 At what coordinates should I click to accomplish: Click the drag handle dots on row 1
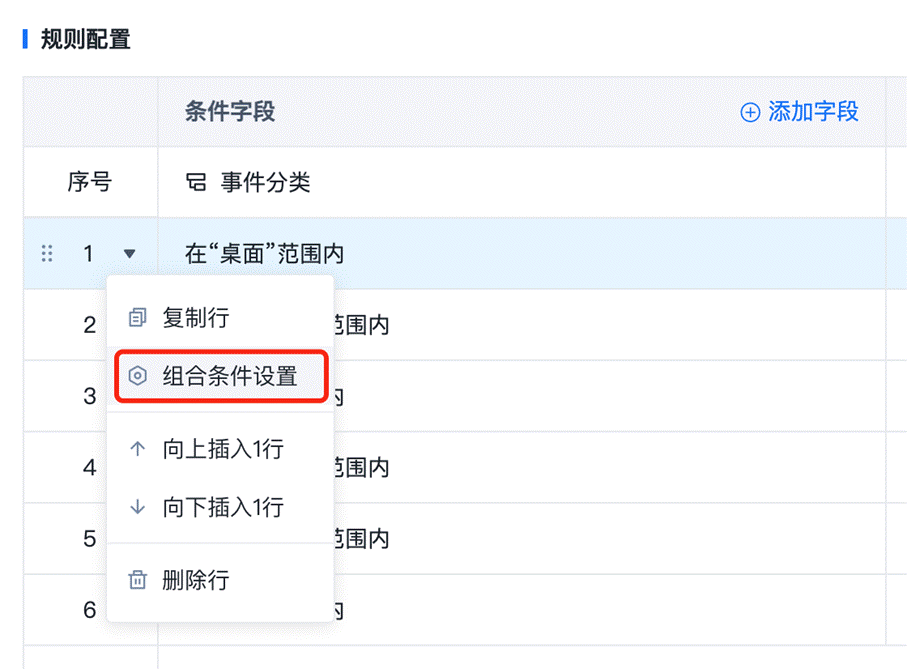pos(47,253)
